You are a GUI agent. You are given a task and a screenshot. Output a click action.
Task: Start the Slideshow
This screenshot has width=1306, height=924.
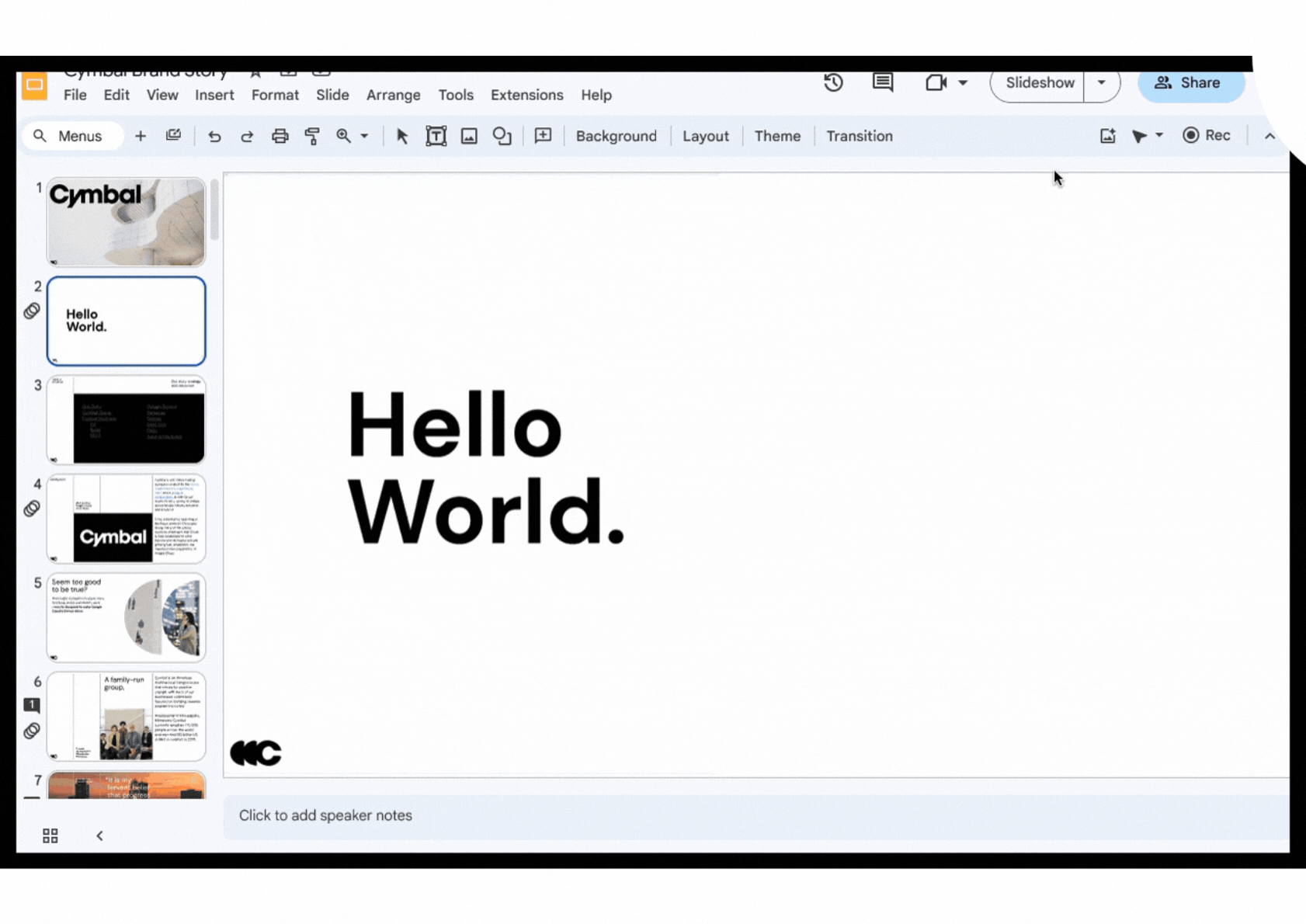click(x=1039, y=83)
